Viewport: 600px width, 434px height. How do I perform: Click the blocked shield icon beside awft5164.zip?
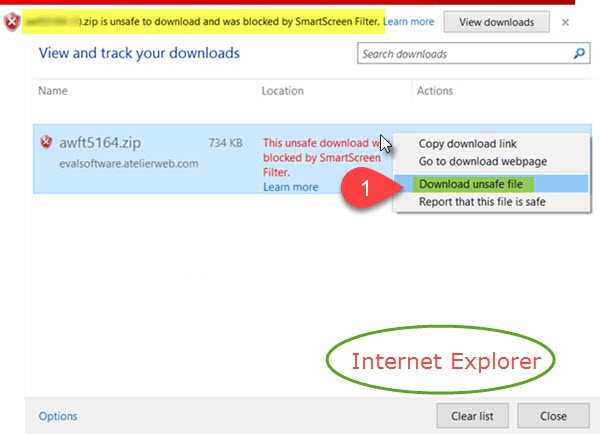coord(46,142)
